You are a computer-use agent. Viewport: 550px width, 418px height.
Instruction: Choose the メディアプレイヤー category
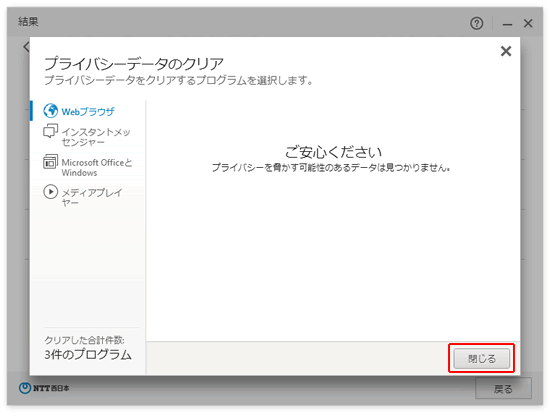tap(92, 197)
